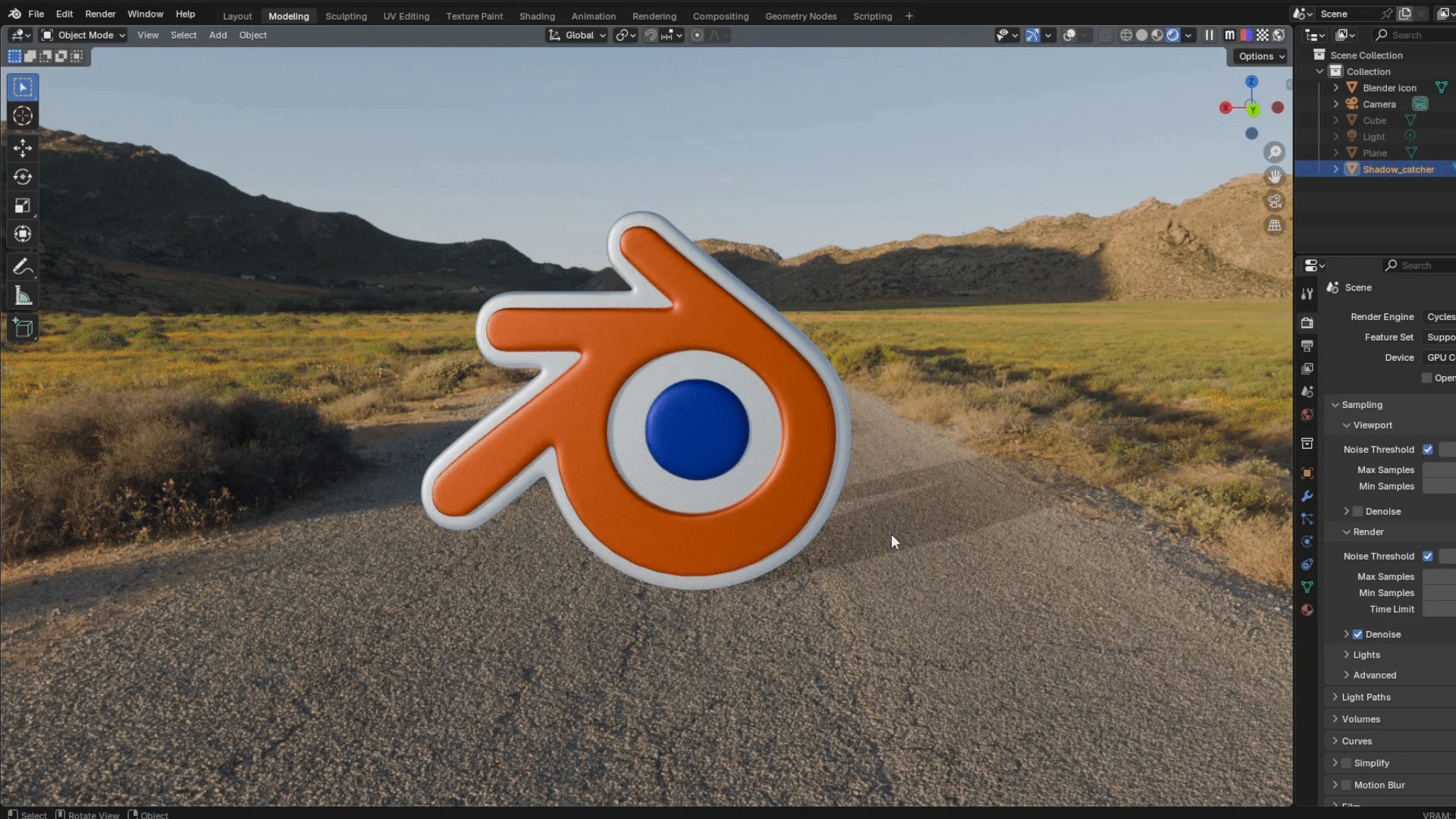Viewport: 1456px width, 819px height.
Task: Snap view to the Z axis gizmo
Action: coord(1251,82)
